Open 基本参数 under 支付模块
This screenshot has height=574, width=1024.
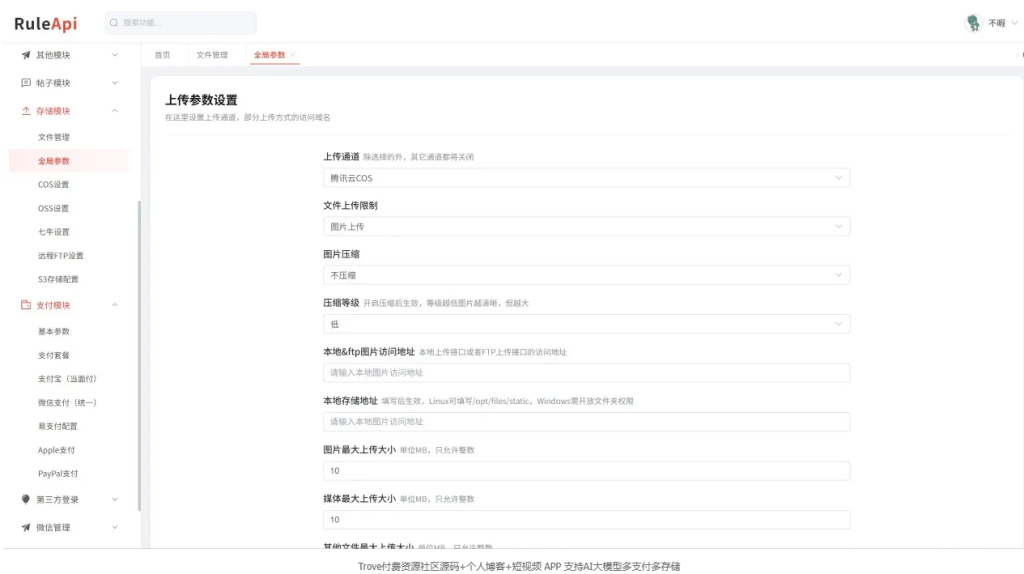pyautogui.click(x=54, y=332)
